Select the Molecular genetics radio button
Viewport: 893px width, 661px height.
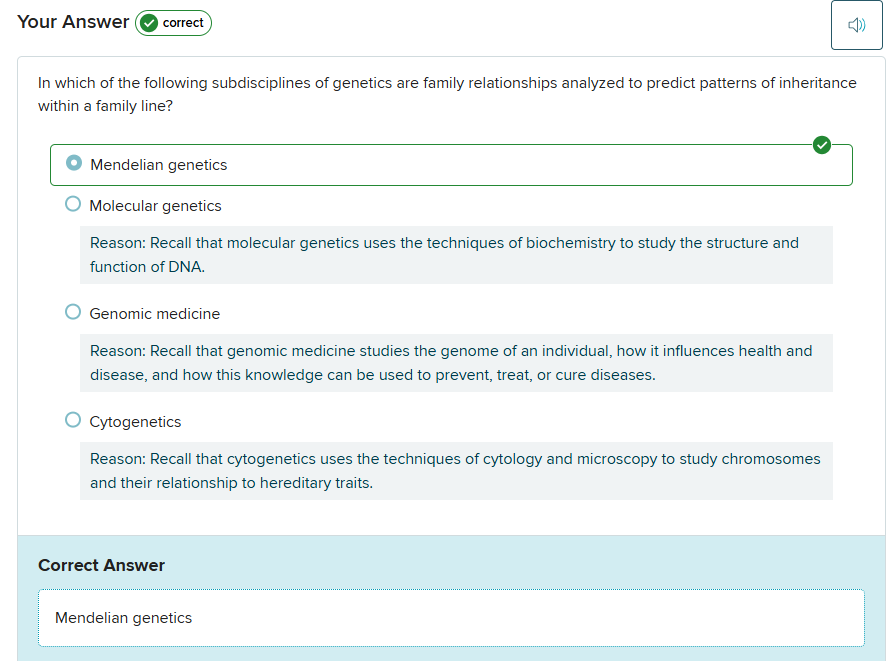coord(73,204)
